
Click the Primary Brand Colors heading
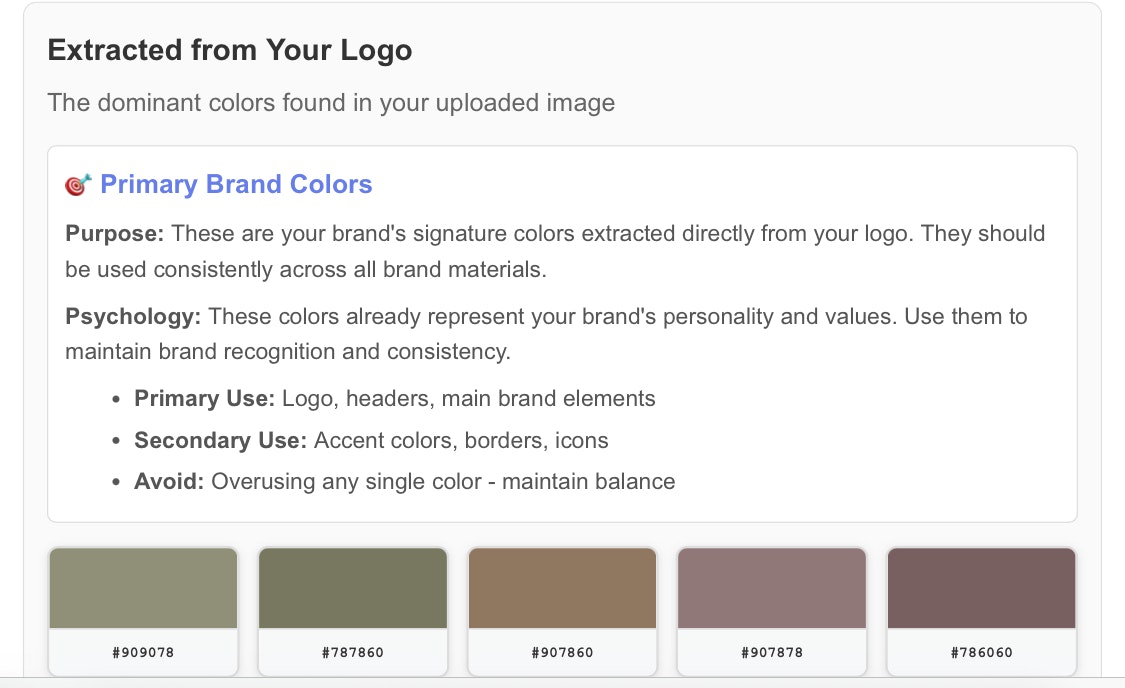click(x=236, y=184)
